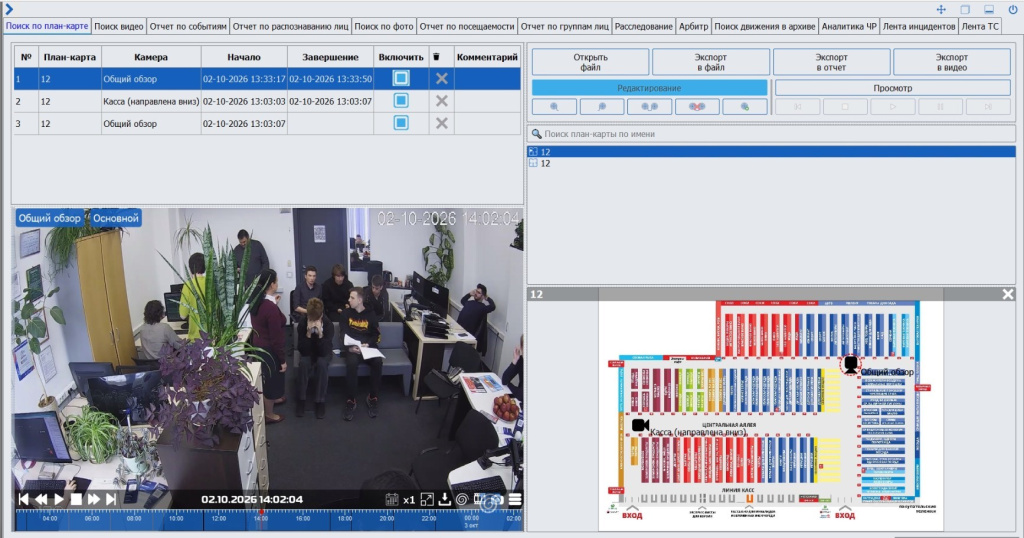This screenshot has width=1024, height=538.
Task: Jump to the archive start in the player
Action: click(x=24, y=499)
